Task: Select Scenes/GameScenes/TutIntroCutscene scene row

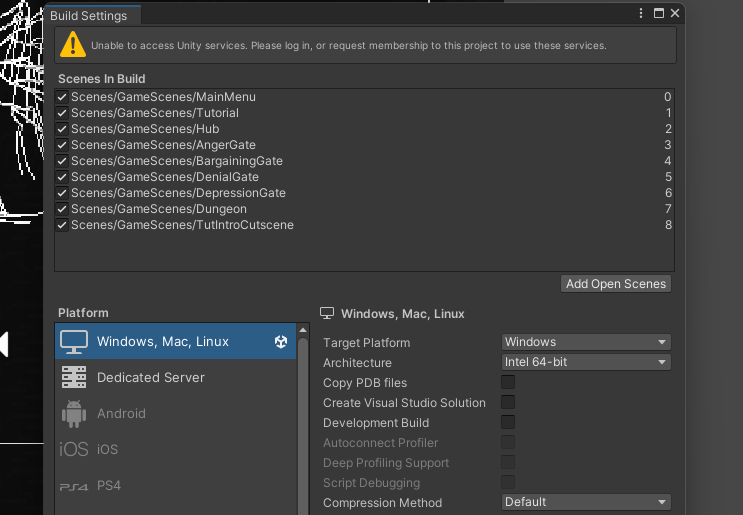Action: [364, 225]
